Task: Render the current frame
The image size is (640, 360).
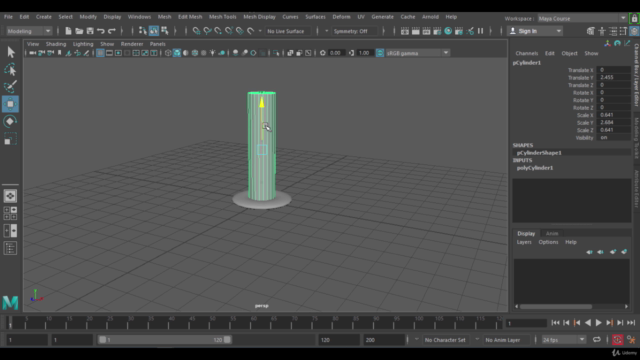Action: tap(416, 31)
